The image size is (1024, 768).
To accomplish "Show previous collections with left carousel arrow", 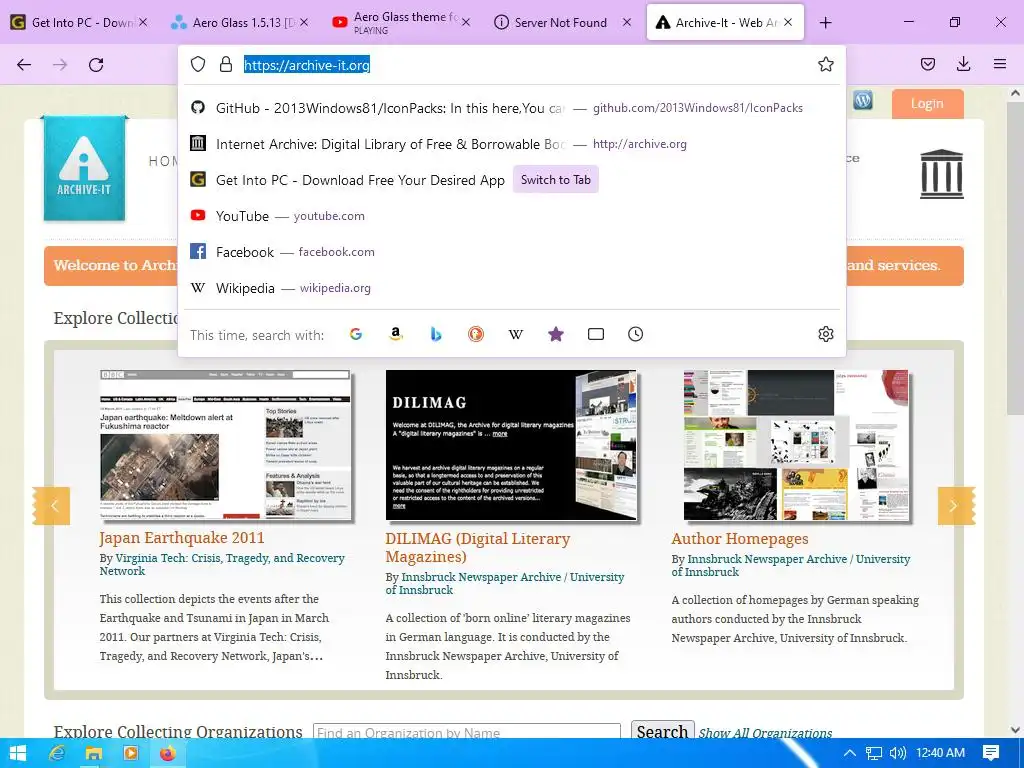I will click(x=53, y=505).
